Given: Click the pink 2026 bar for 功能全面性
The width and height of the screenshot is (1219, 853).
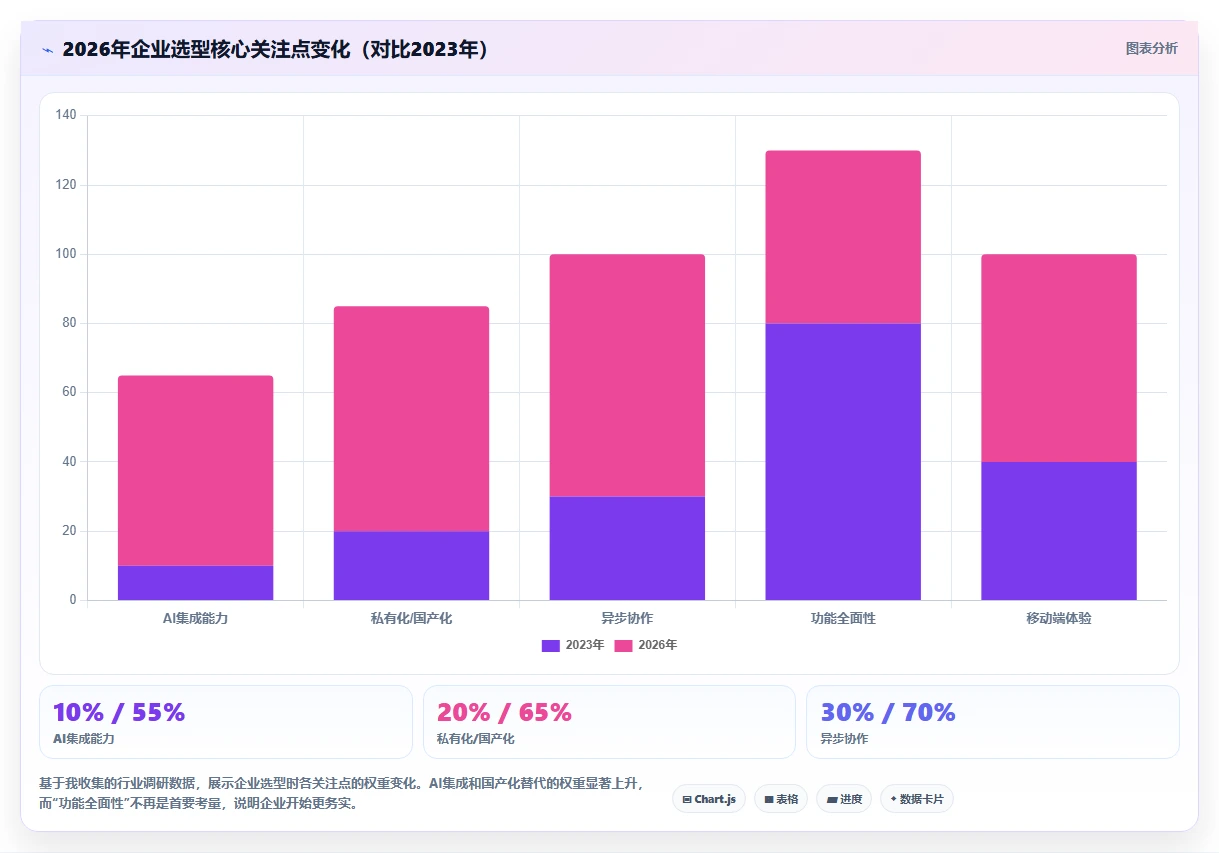Looking at the screenshot, I should pyautogui.click(x=843, y=237).
